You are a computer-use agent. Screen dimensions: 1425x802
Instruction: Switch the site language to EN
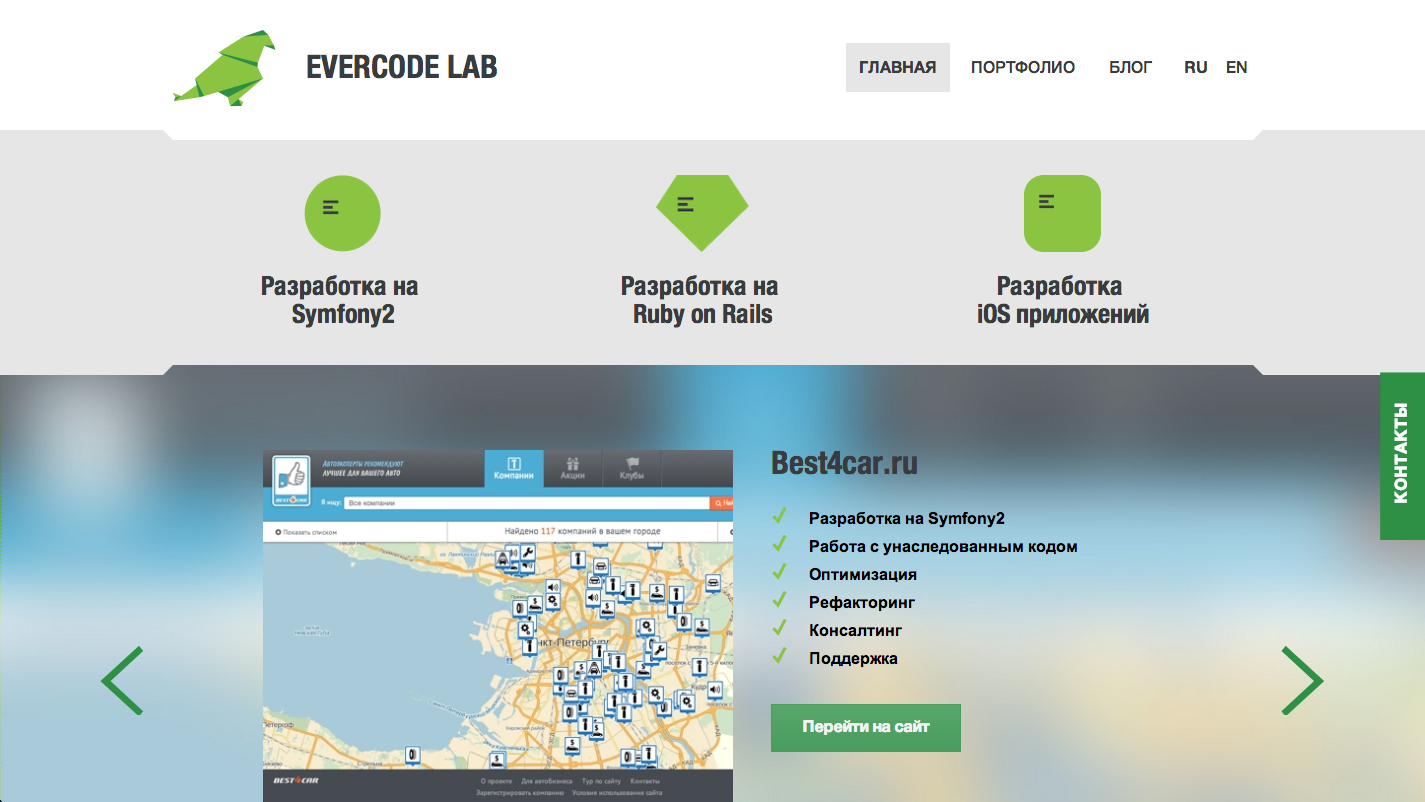point(1237,68)
